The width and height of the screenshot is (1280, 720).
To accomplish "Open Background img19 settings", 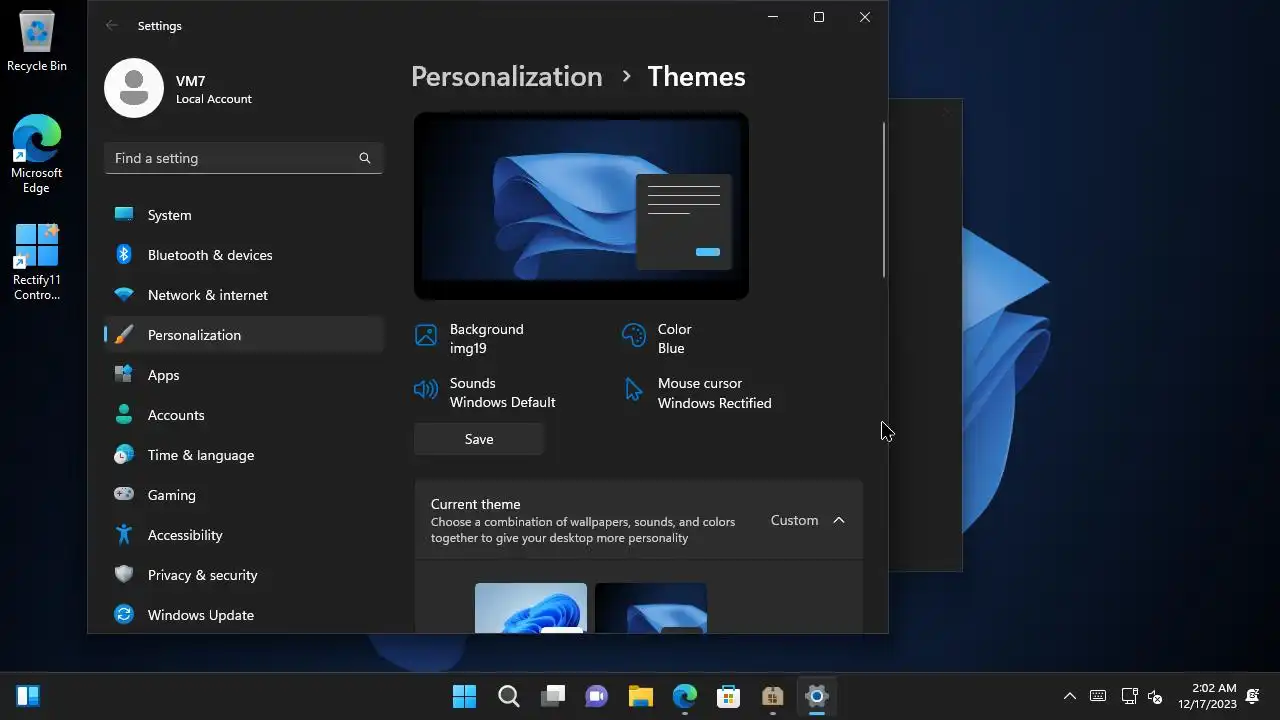I will [470, 338].
